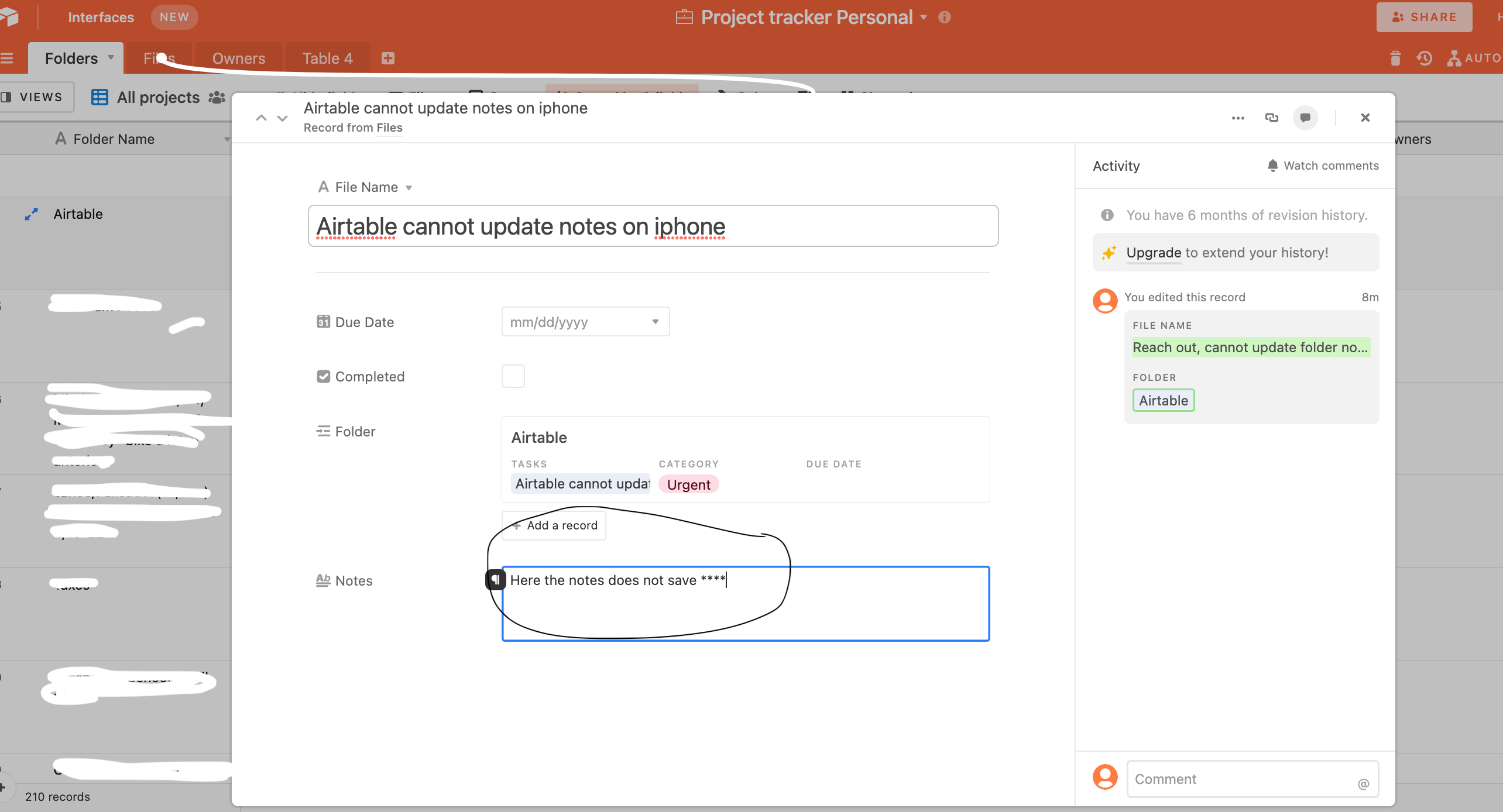Click the Reach out file name change
Screen dimensions: 1503x812
pos(1251,347)
